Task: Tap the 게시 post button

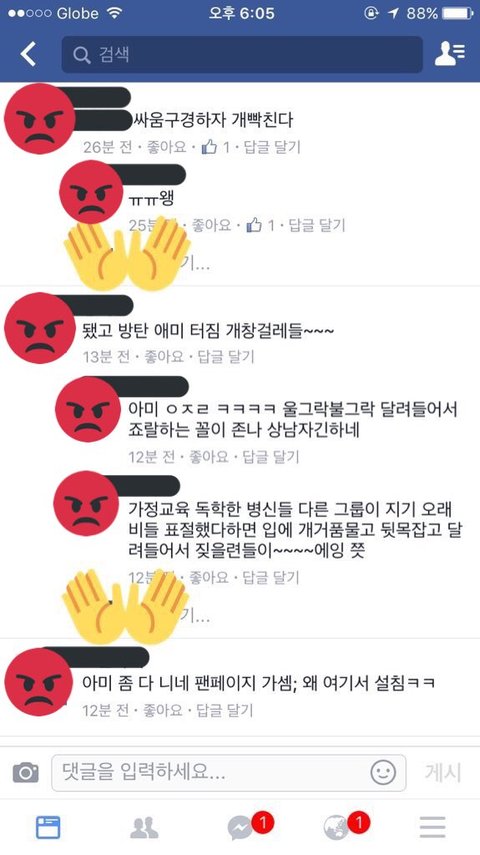Action: click(443, 772)
